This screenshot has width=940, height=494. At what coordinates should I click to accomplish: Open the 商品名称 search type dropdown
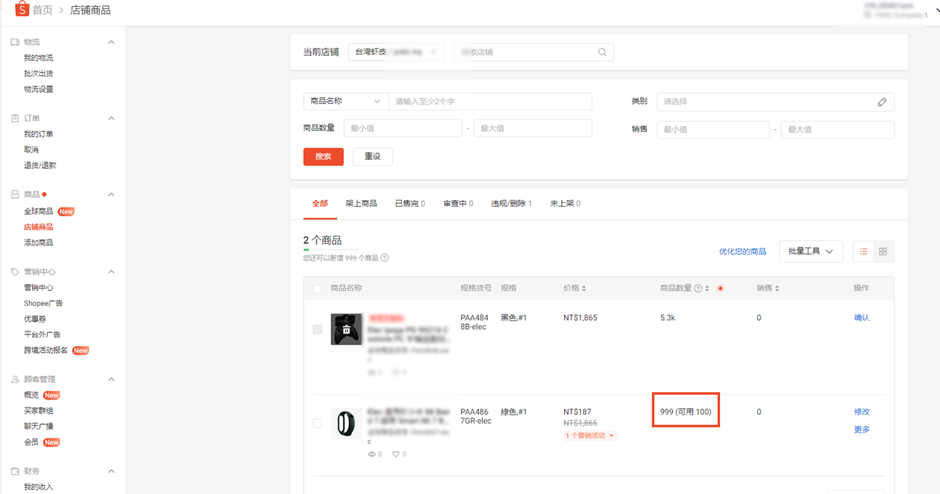pos(346,101)
